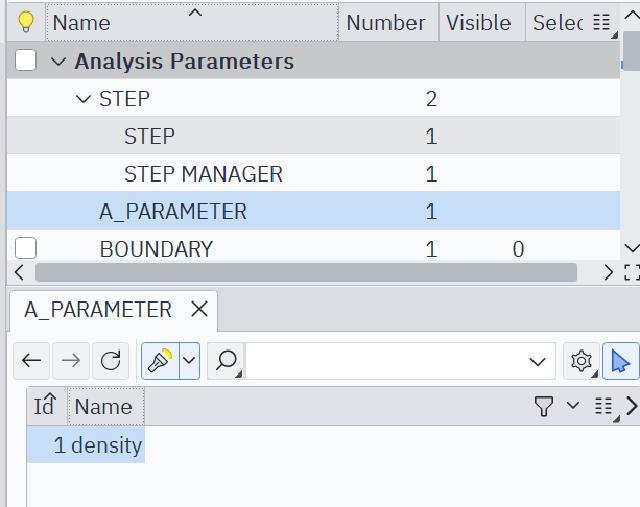The height and width of the screenshot is (507, 640).
Task: Click the forward arrow navigation icon
Action: pos(71,361)
